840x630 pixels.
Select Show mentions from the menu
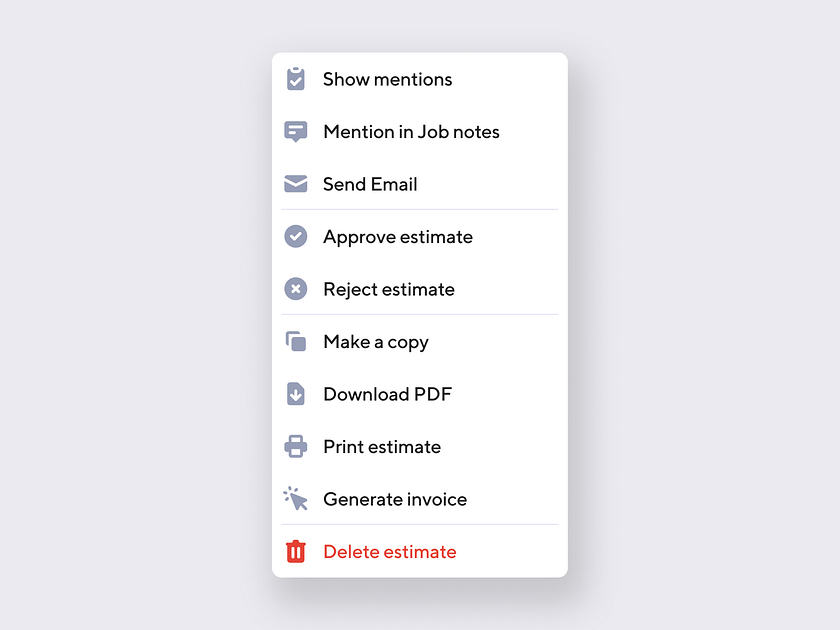pos(387,79)
